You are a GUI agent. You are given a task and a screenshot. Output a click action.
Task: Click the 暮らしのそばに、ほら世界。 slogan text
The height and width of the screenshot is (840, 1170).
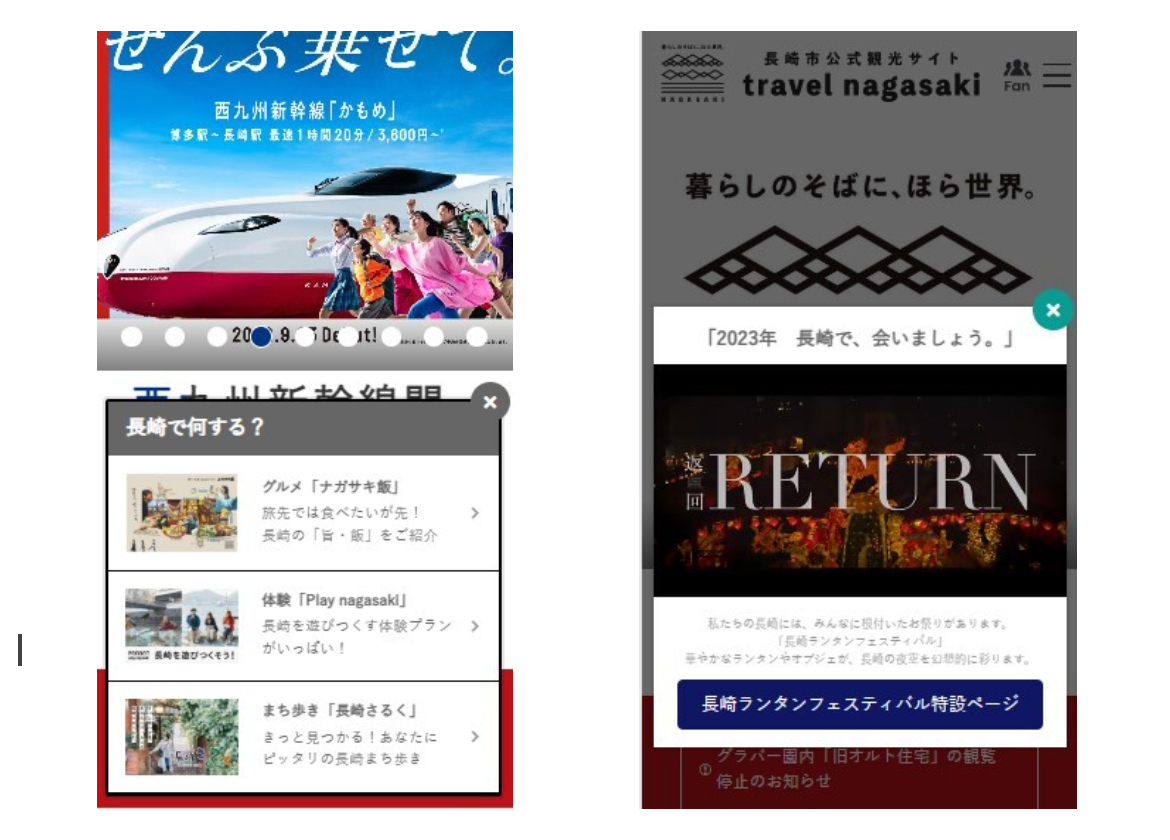click(x=861, y=187)
